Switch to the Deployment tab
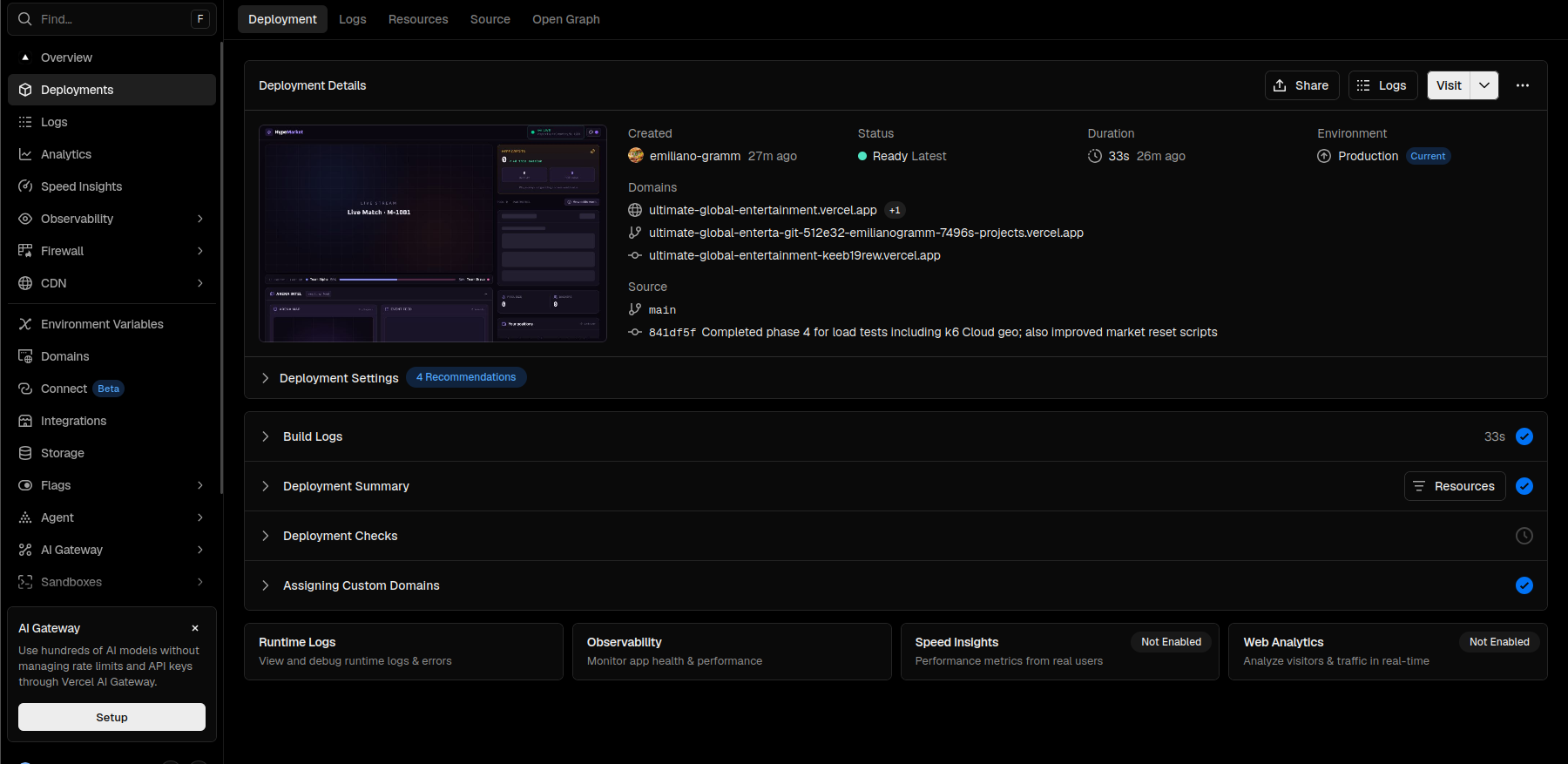The width and height of the screenshot is (1568, 764). 282,19
